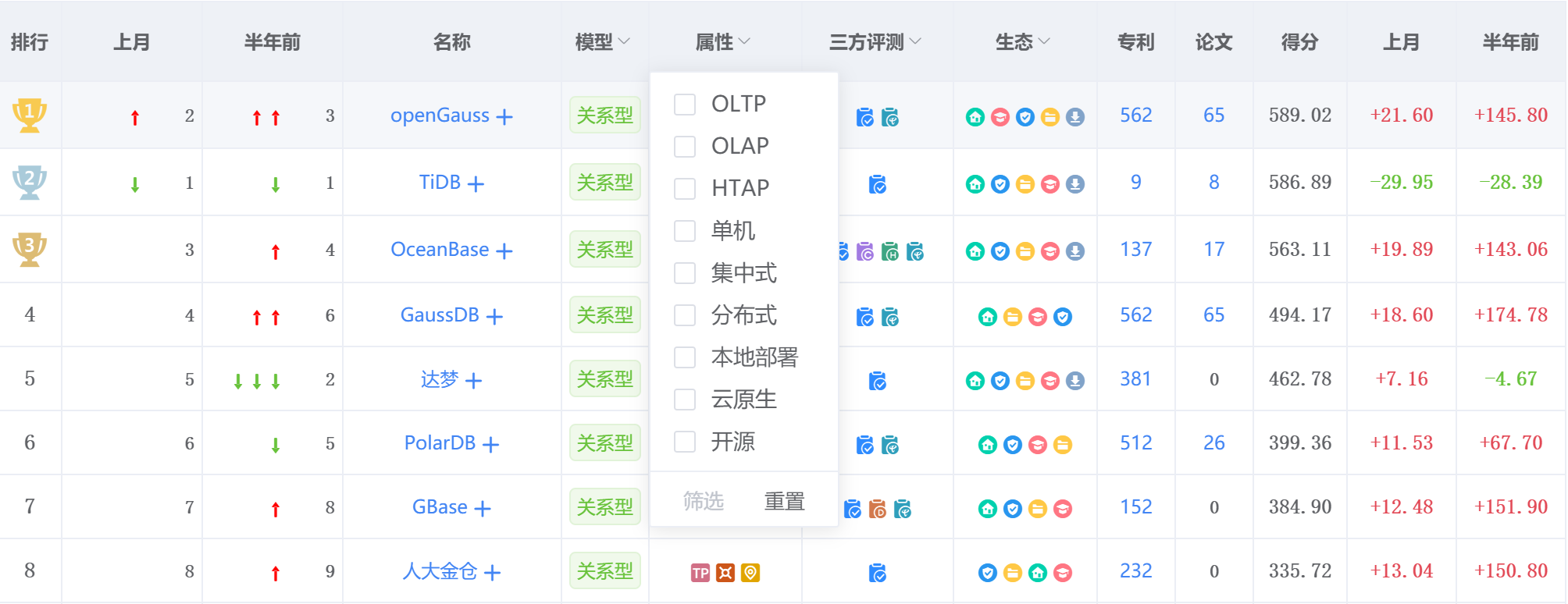Click patent count 381 for 达梦

1136,379
